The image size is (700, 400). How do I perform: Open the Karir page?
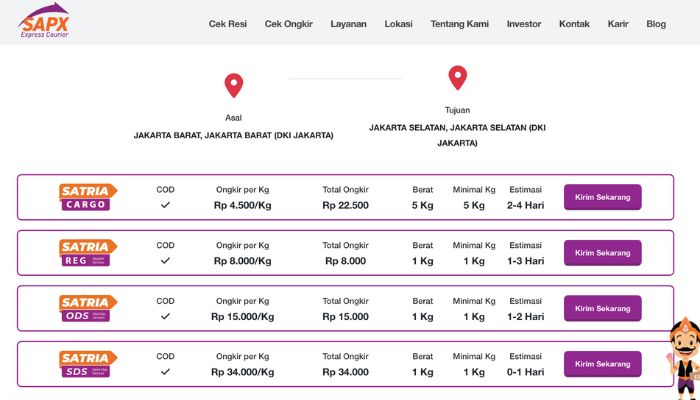tap(618, 24)
